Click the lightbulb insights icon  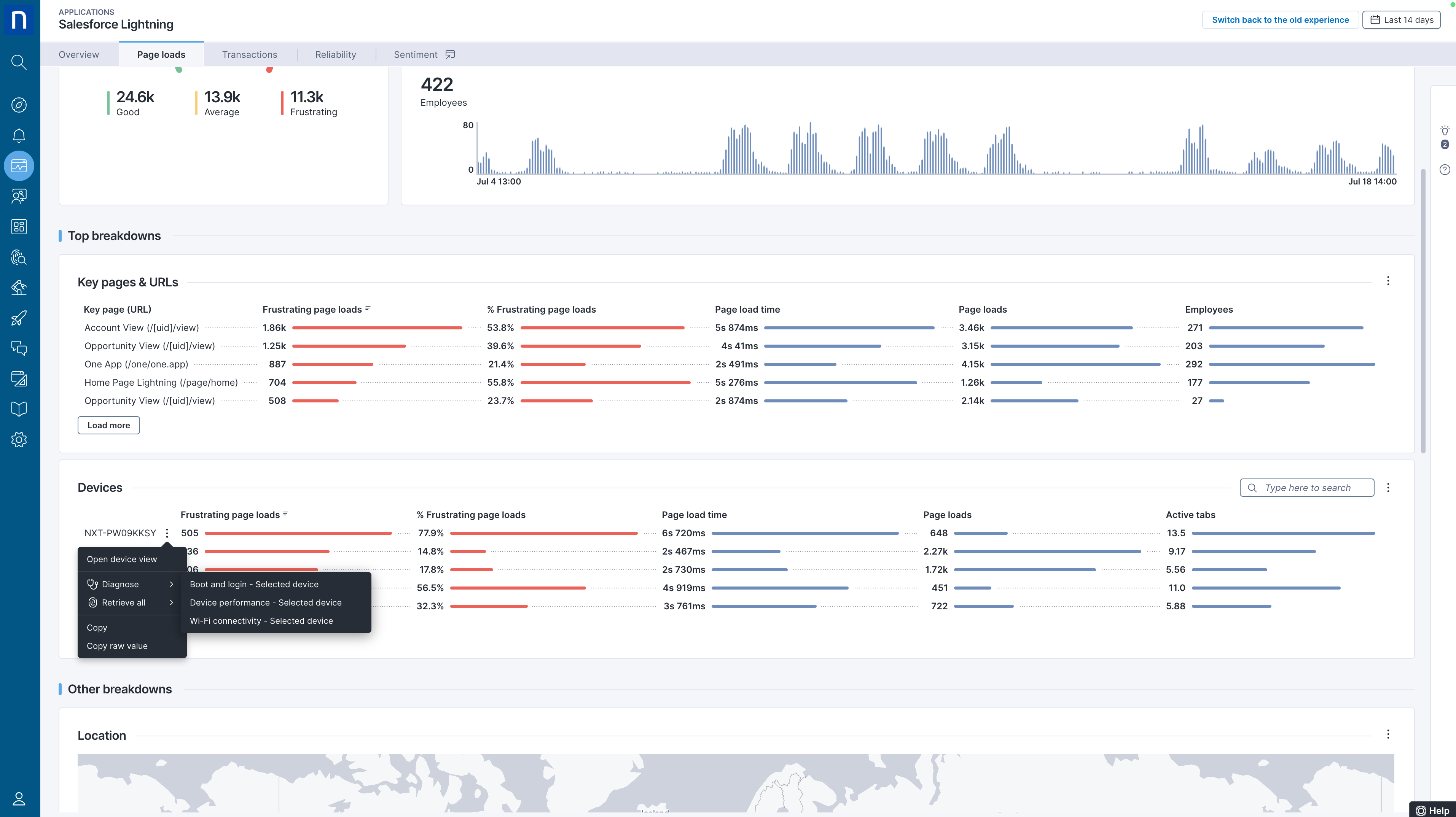tap(1444, 130)
